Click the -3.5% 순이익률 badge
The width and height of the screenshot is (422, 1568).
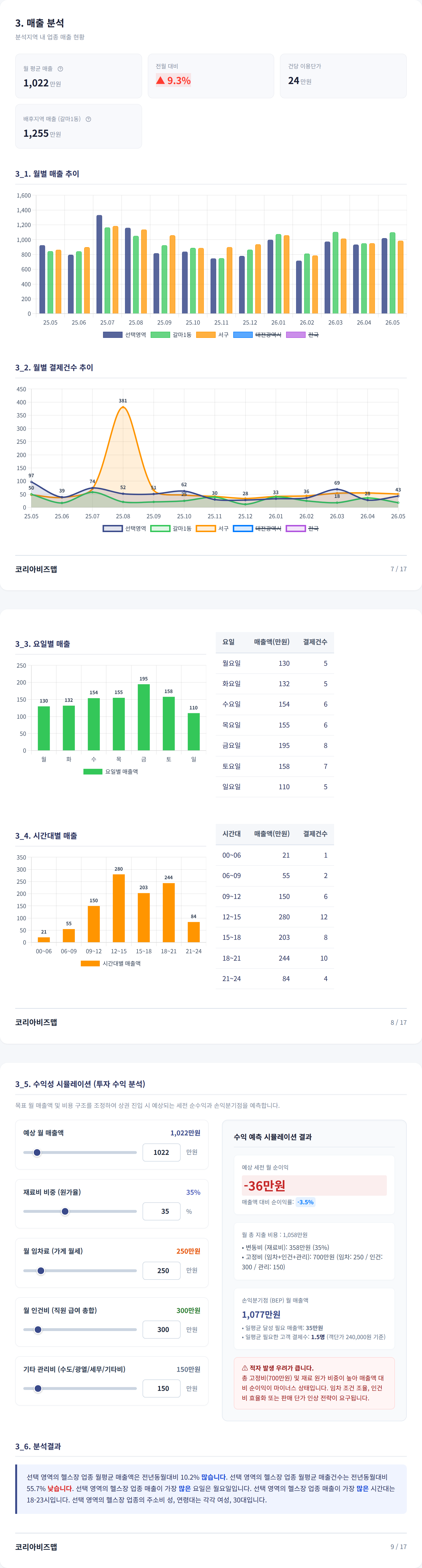[x=306, y=1202]
